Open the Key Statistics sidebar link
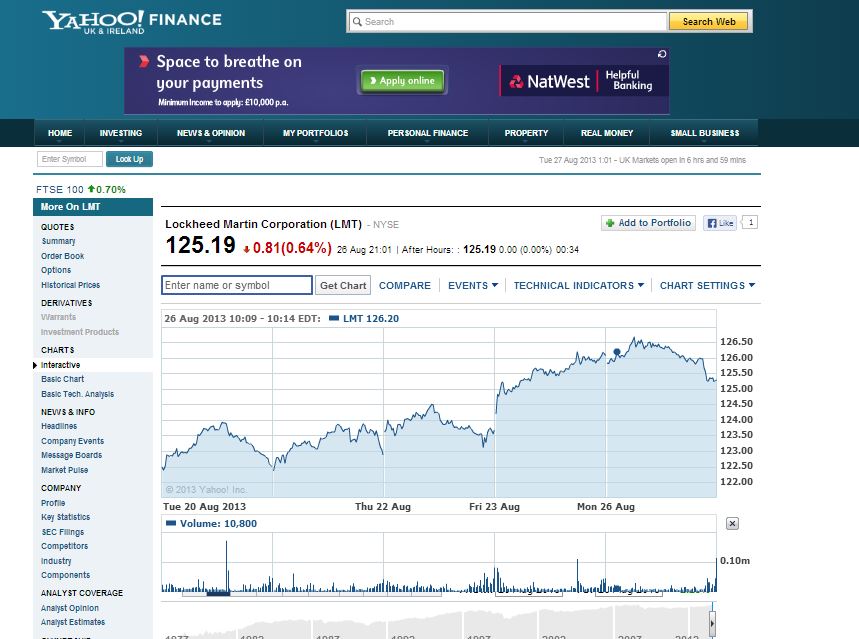The height and width of the screenshot is (639, 859). pyautogui.click(x=65, y=517)
